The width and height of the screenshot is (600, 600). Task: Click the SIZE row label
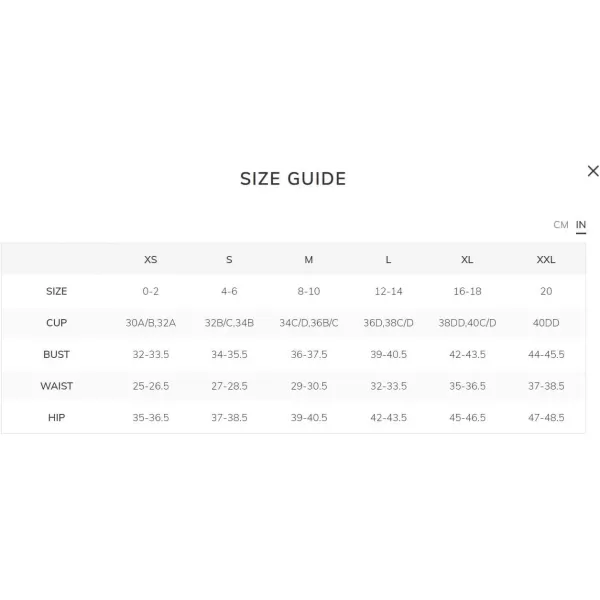click(x=56, y=291)
